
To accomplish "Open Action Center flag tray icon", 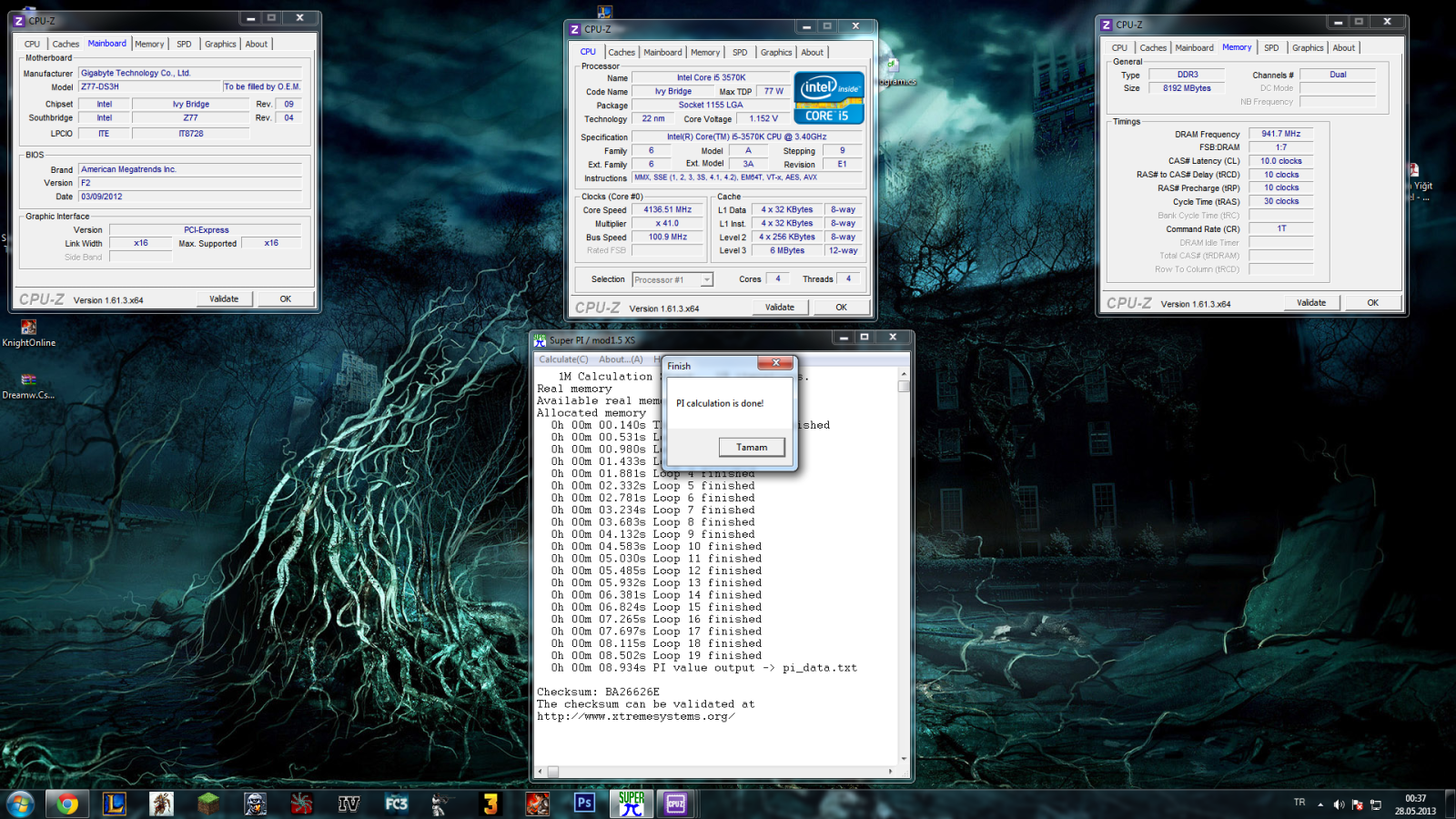I will pyautogui.click(x=1358, y=804).
